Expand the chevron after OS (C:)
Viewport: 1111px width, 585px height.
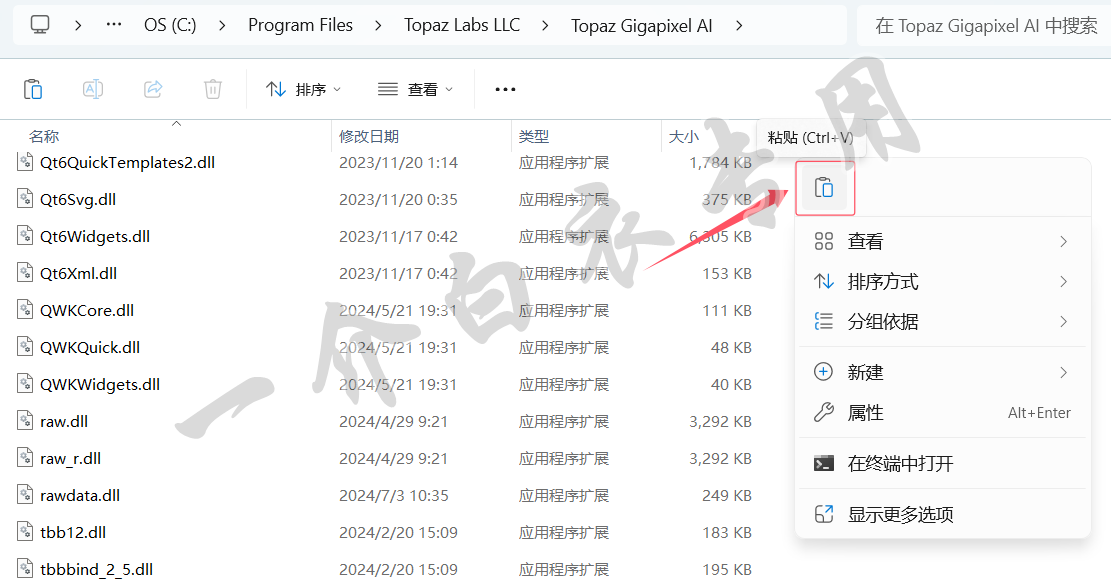[x=222, y=25]
